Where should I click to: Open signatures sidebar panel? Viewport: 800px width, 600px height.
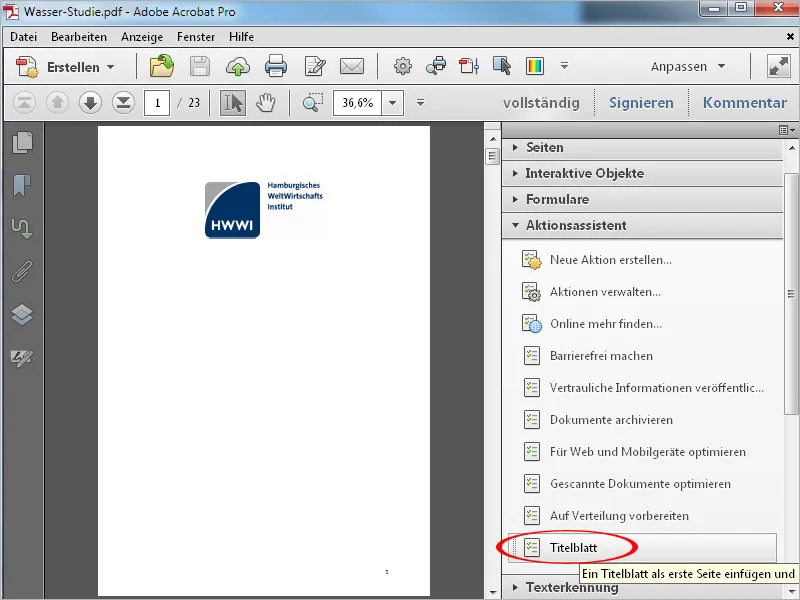[22, 358]
